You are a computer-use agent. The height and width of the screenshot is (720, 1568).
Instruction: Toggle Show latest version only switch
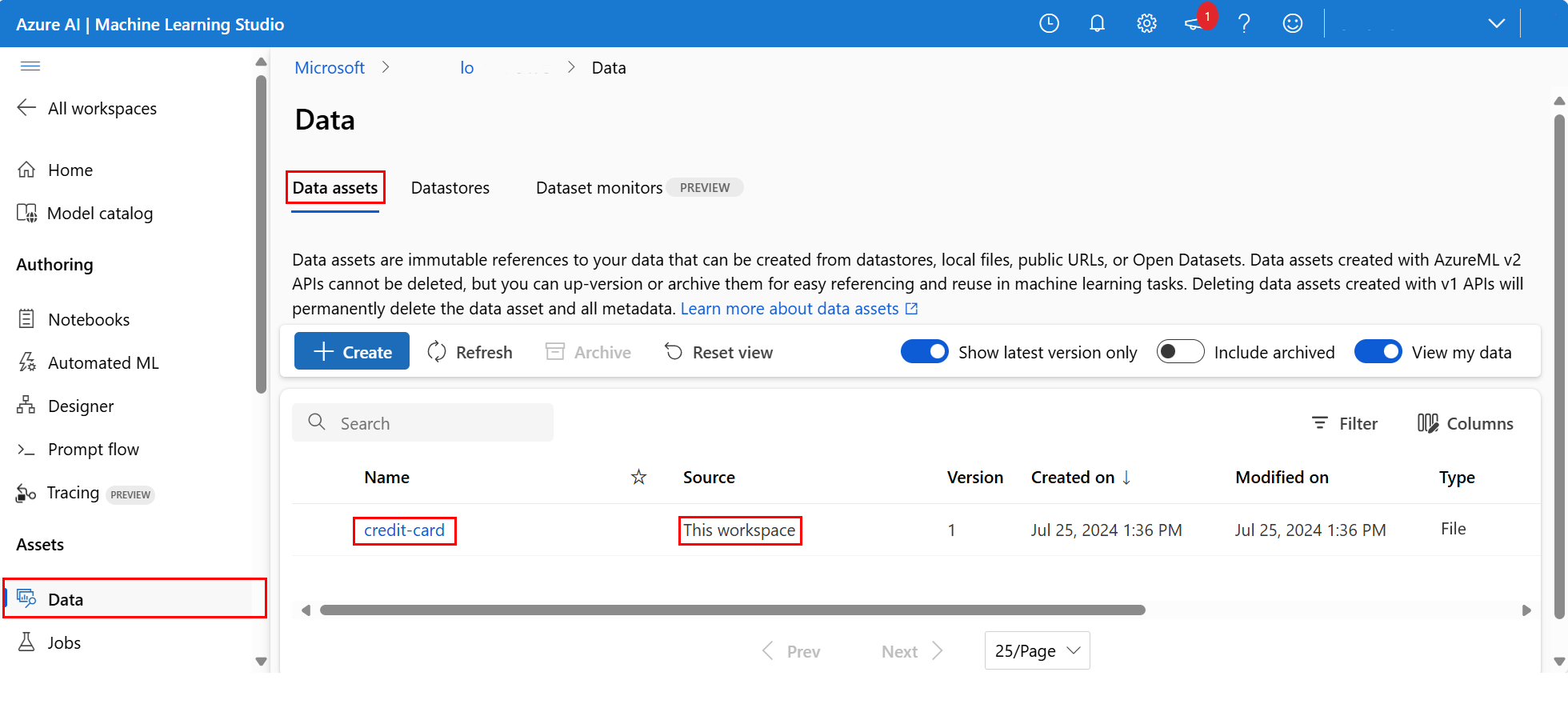click(924, 352)
